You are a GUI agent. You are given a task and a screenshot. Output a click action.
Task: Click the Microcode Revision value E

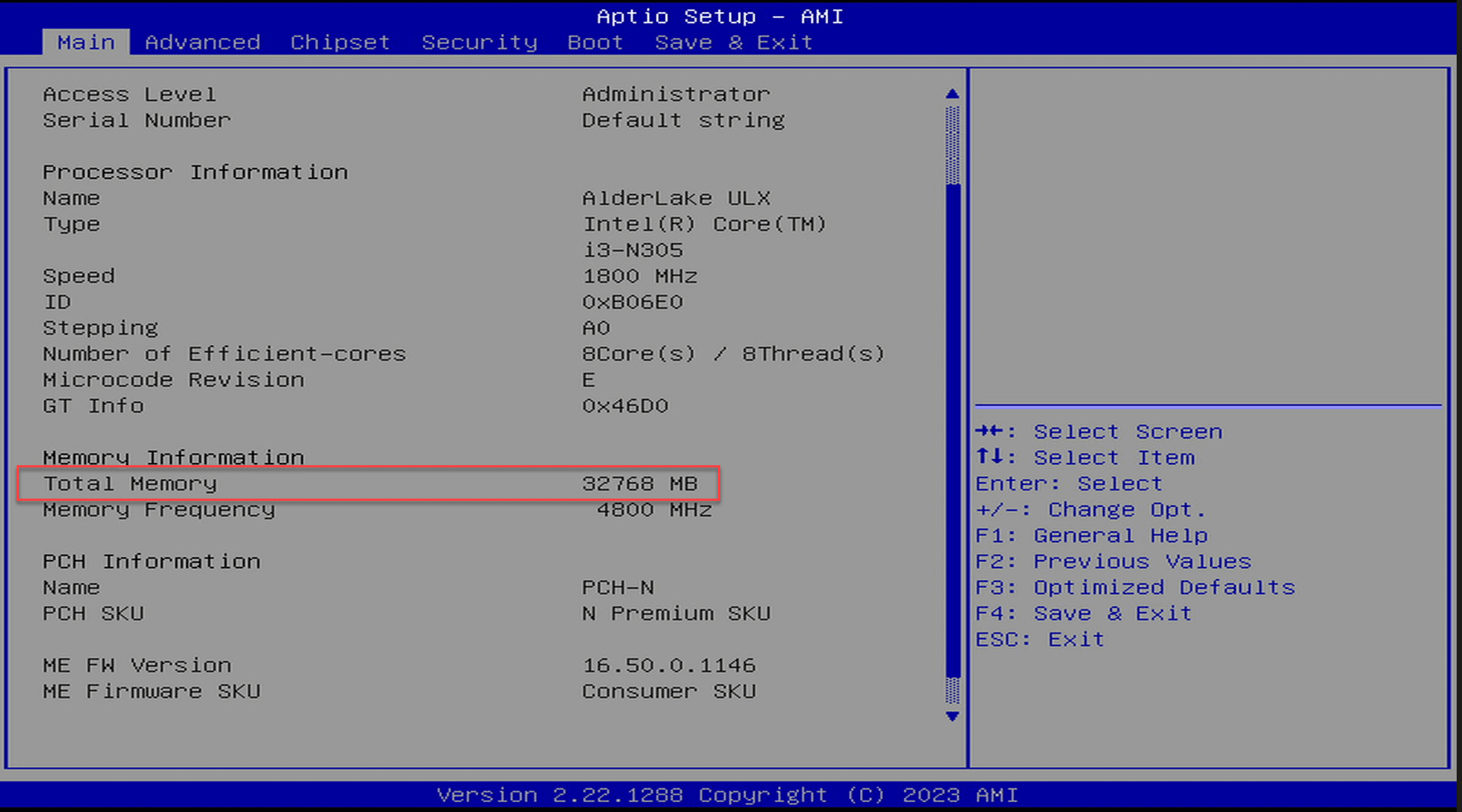pos(589,379)
